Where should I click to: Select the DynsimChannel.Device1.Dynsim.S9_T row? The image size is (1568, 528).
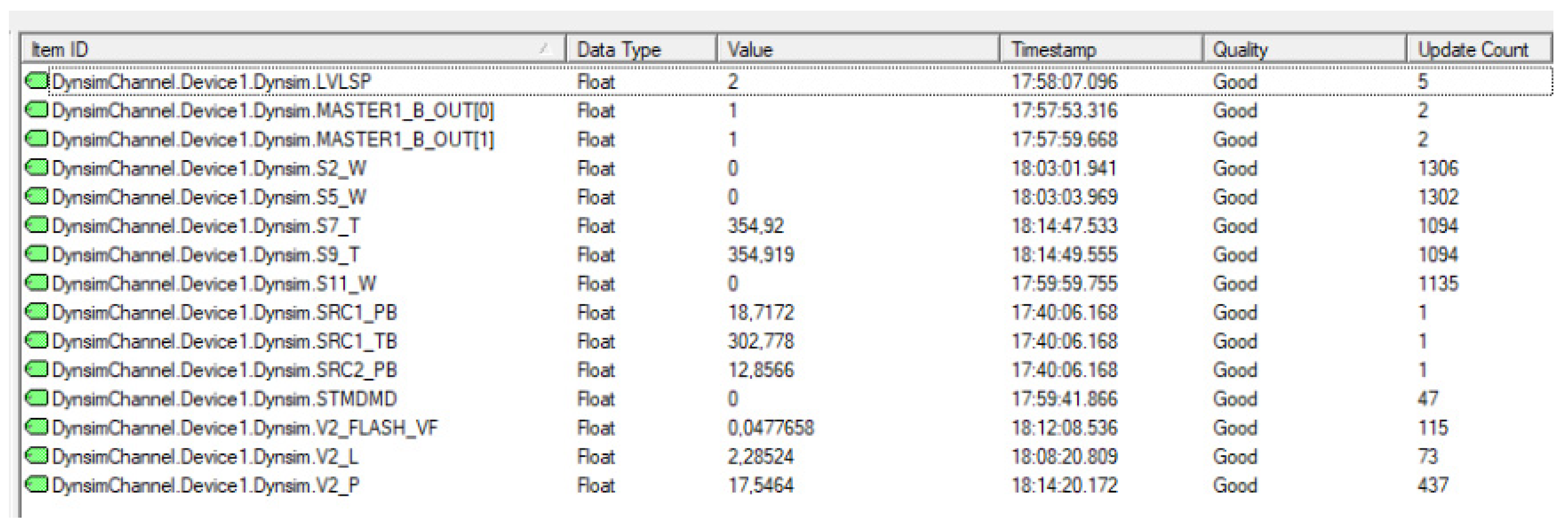[x=206, y=255]
